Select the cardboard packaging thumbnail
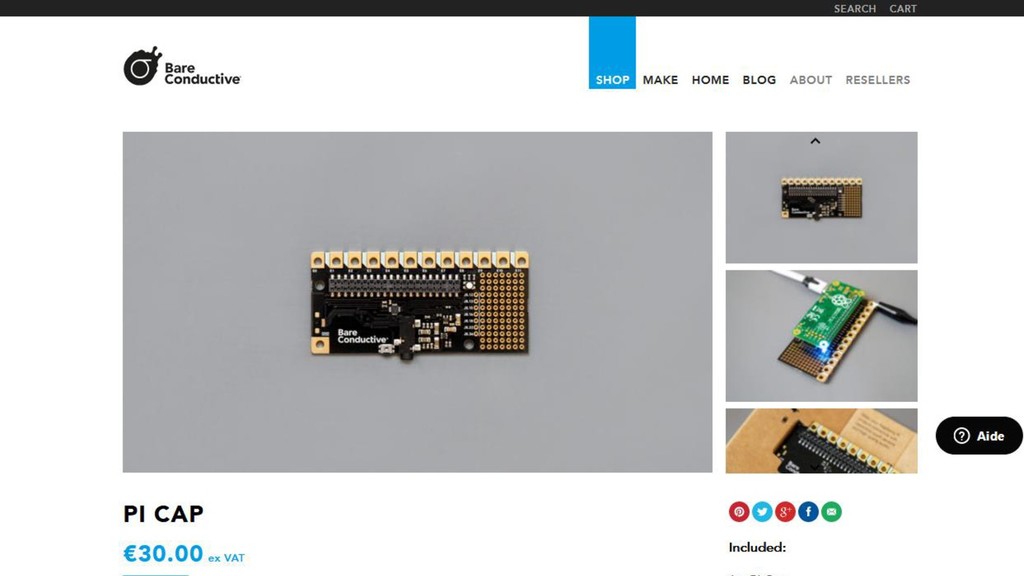This screenshot has height=576, width=1024. pyautogui.click(x=822, y=441)
